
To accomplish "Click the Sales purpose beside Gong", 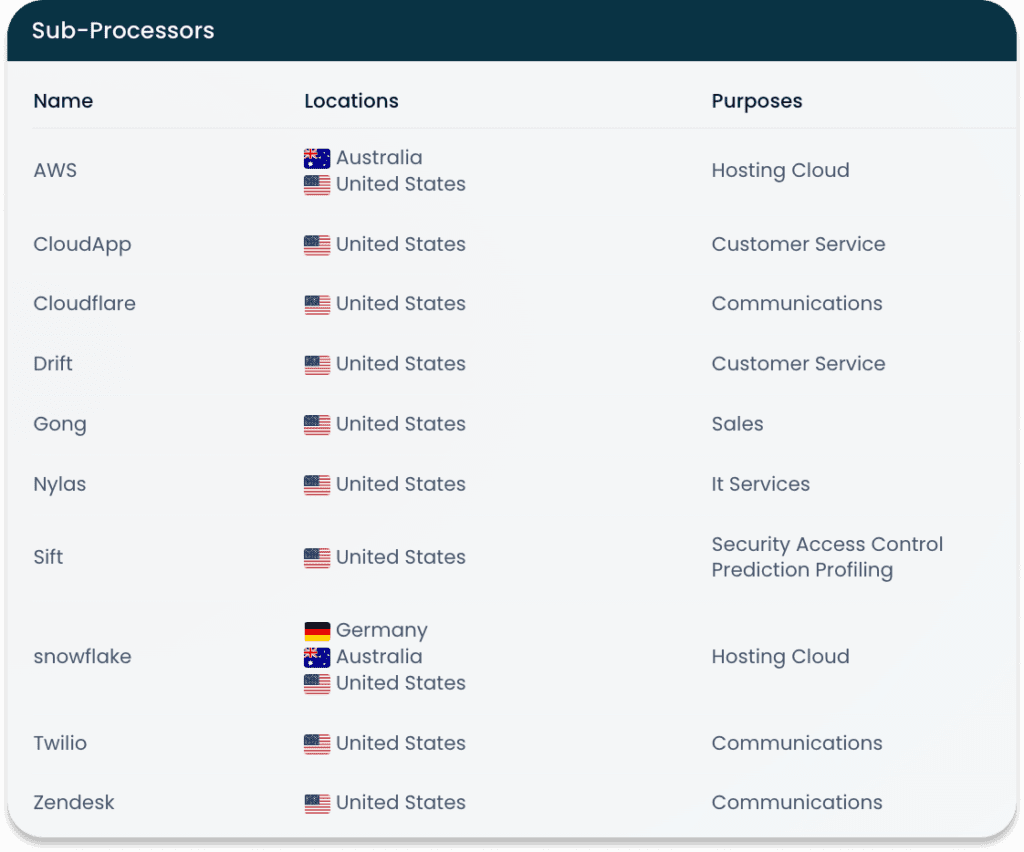I will (x=737, y=424).
